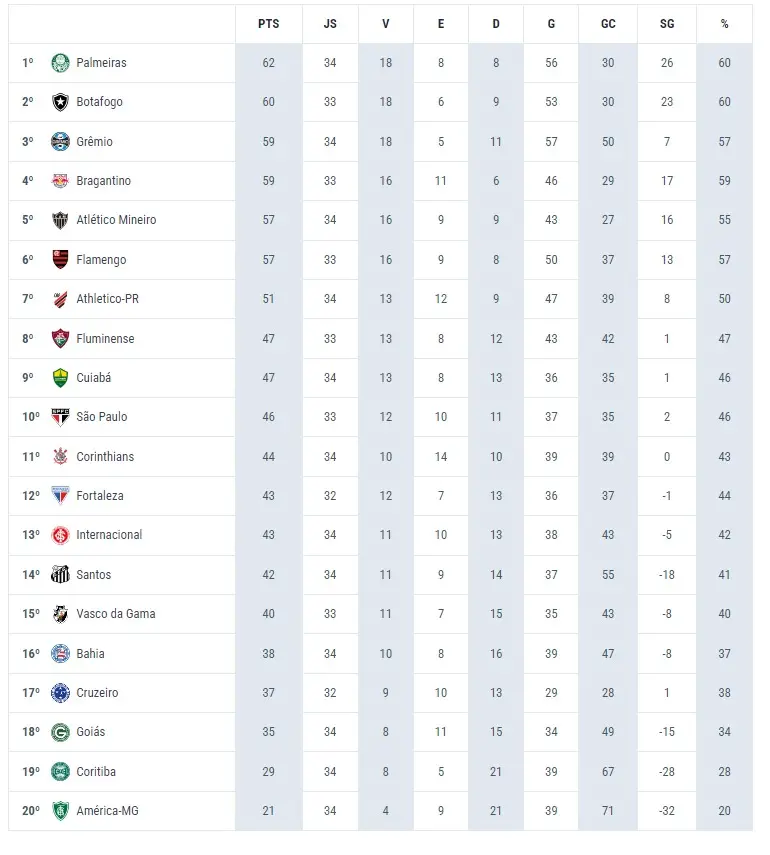Viewport: 770px width, 855px height.
Task: Open the Atlético Mineiro team link
Action: (116, 220)
